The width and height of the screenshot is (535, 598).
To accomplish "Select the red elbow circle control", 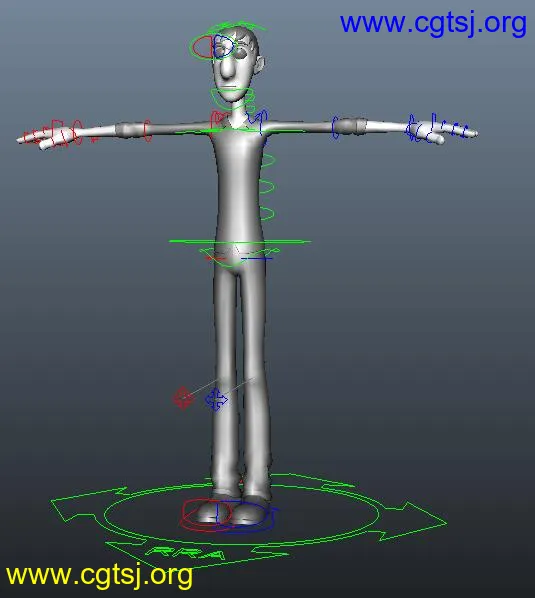I will pos(148,130).
